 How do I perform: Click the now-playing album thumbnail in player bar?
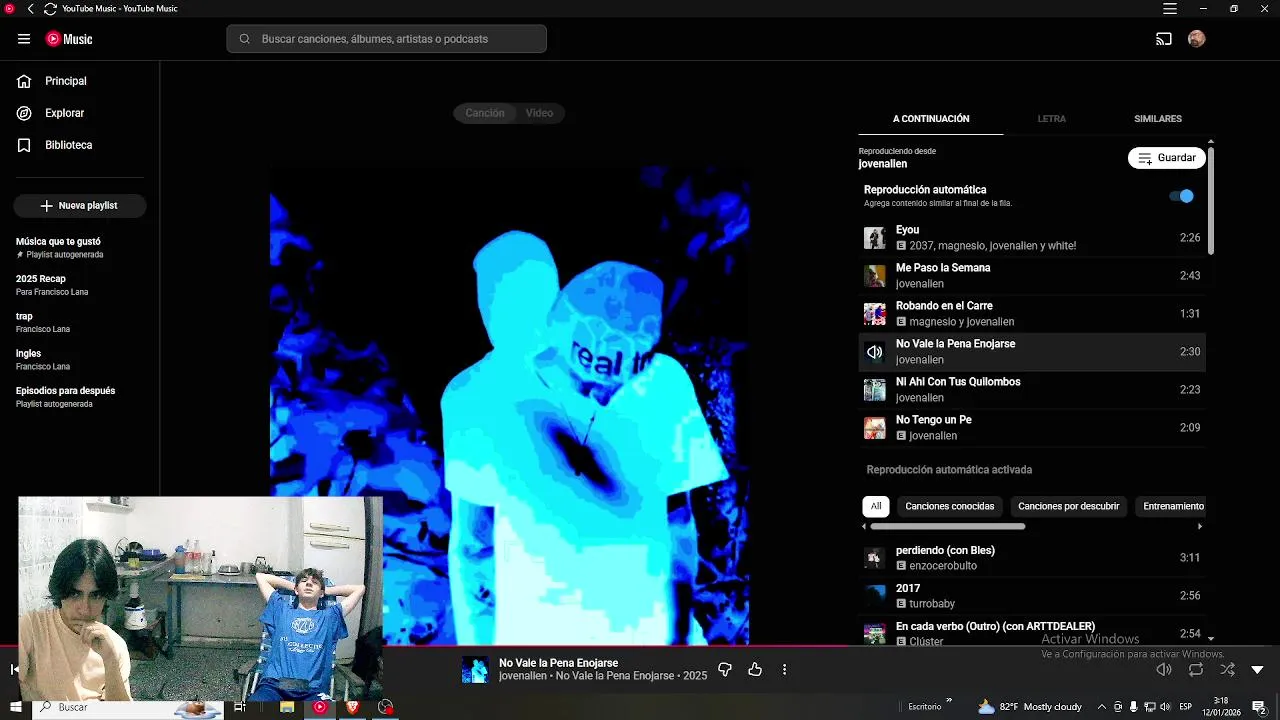click(x=475, y=669)
